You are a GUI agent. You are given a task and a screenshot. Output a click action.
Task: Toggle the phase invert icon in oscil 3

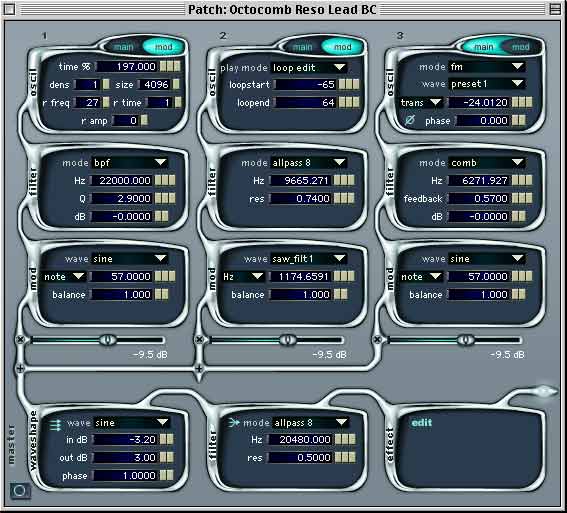click(x=409, y=120)
